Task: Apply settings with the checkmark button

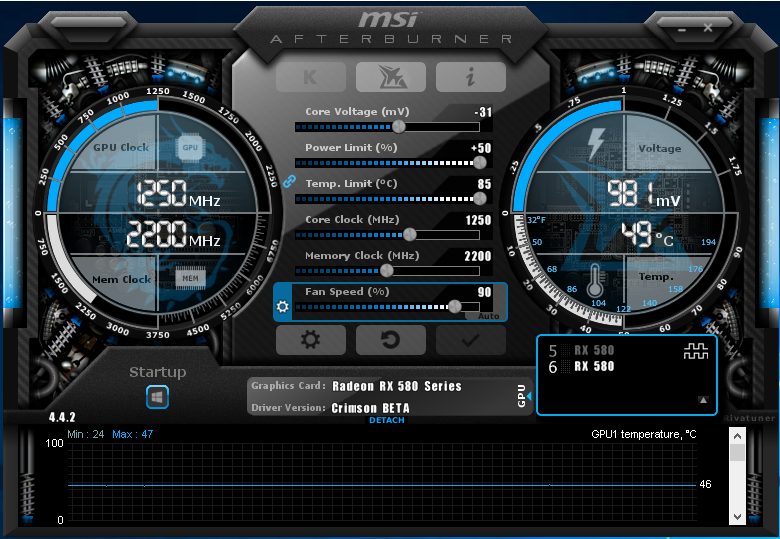Action: pos(471,340)
